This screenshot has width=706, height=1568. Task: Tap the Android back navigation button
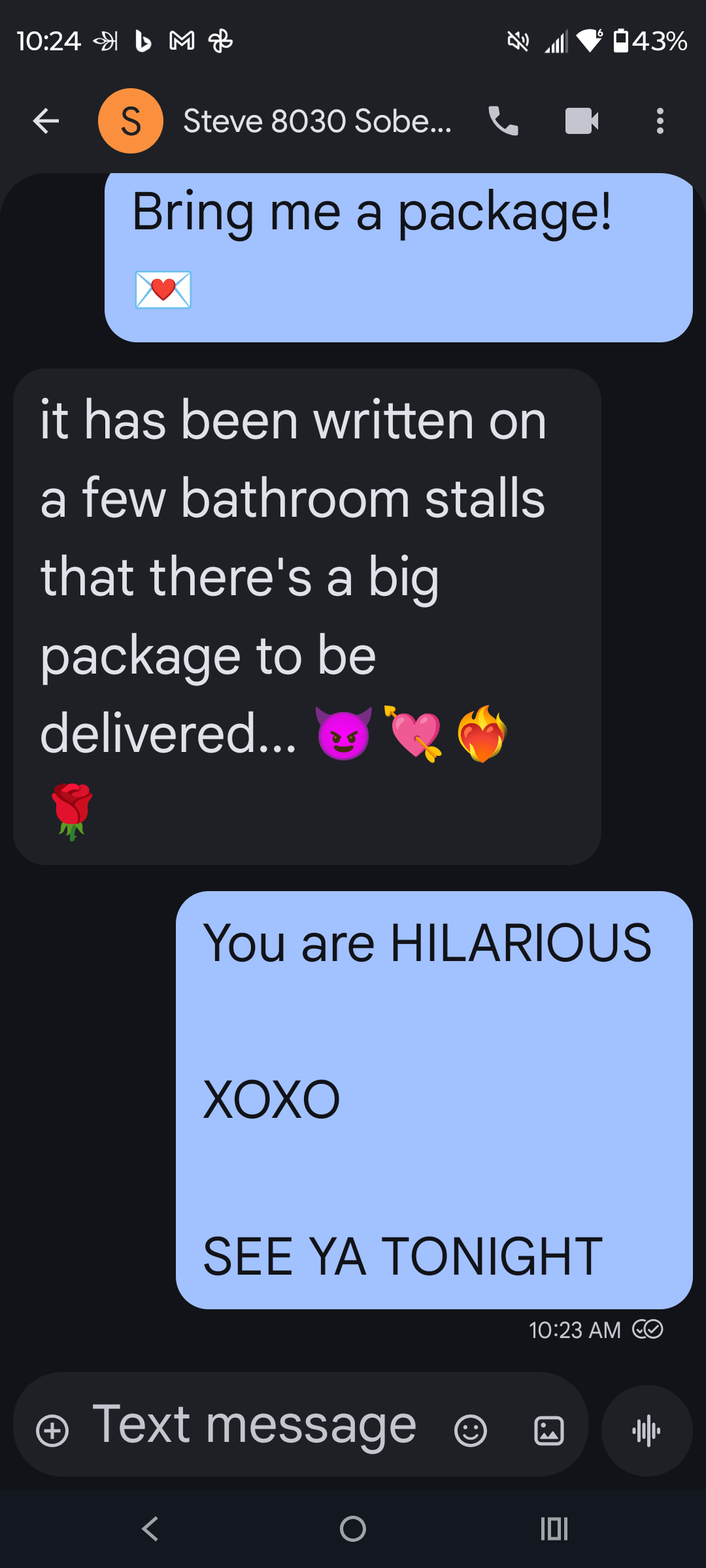click(x=150, y=1529)
